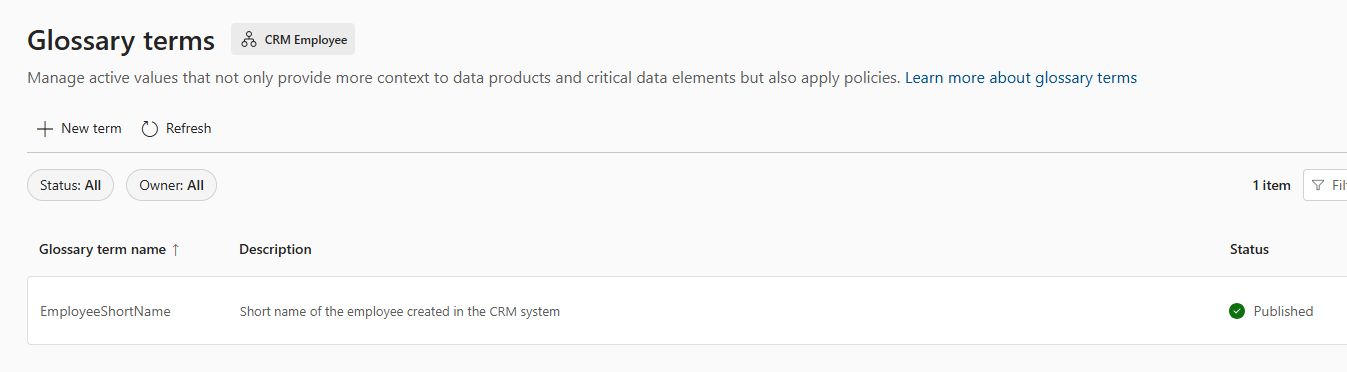Open the Owner: All filter dropdown
Image resolution: width=1347 pixels, height=372 pixels.
[171, 185]
